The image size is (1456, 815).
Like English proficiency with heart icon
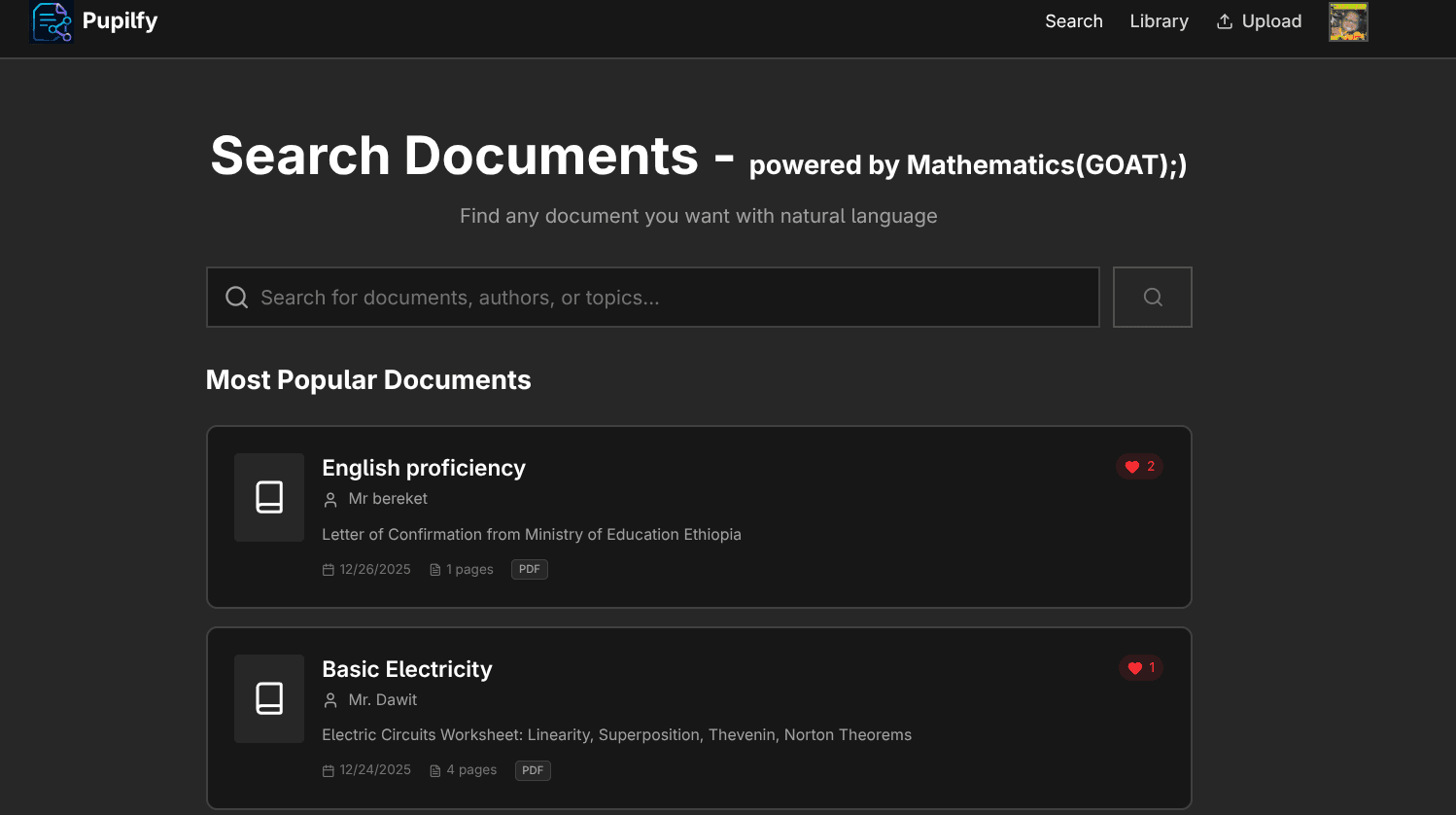point(1132,467)
